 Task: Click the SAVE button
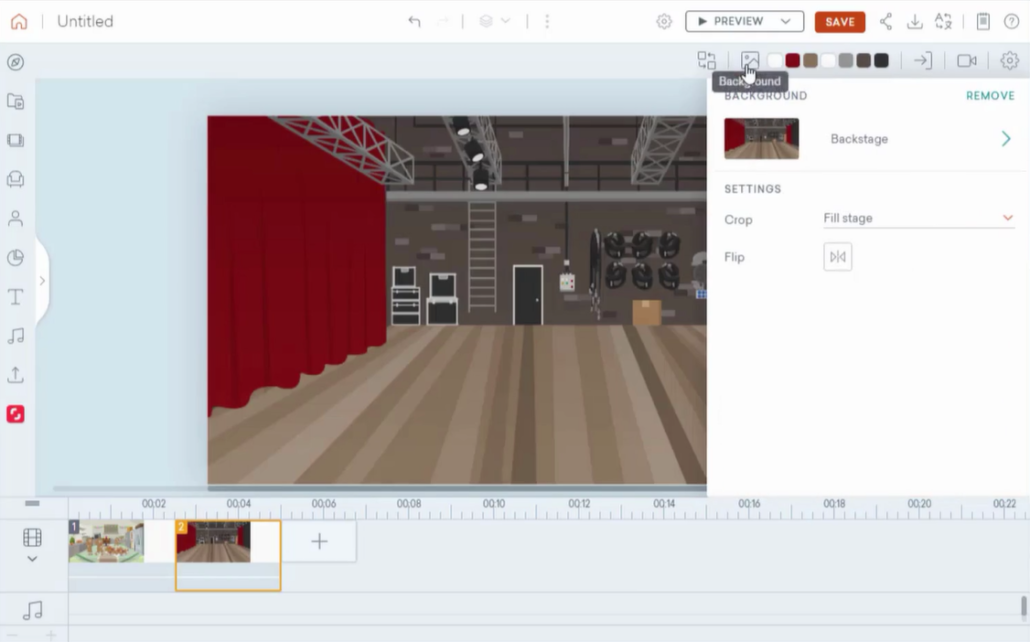pos(839,22)
